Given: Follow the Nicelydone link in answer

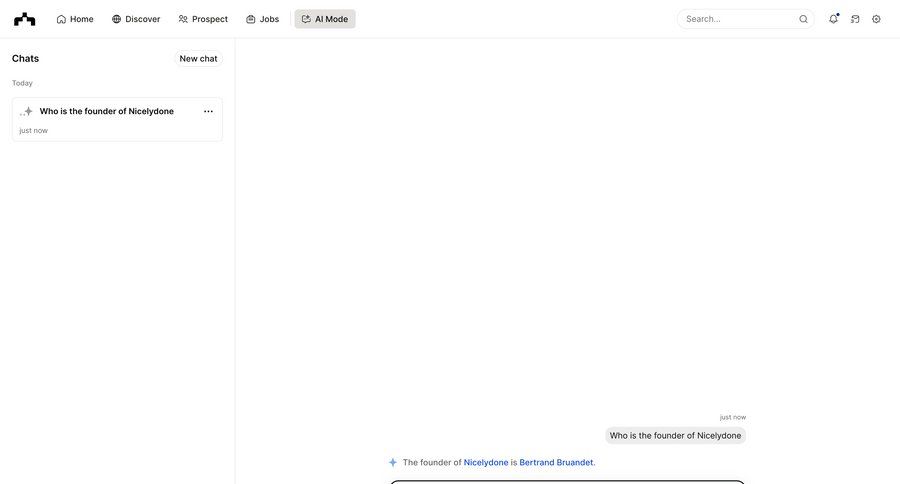Looking at the screenshot, I should tap(486, 462).
